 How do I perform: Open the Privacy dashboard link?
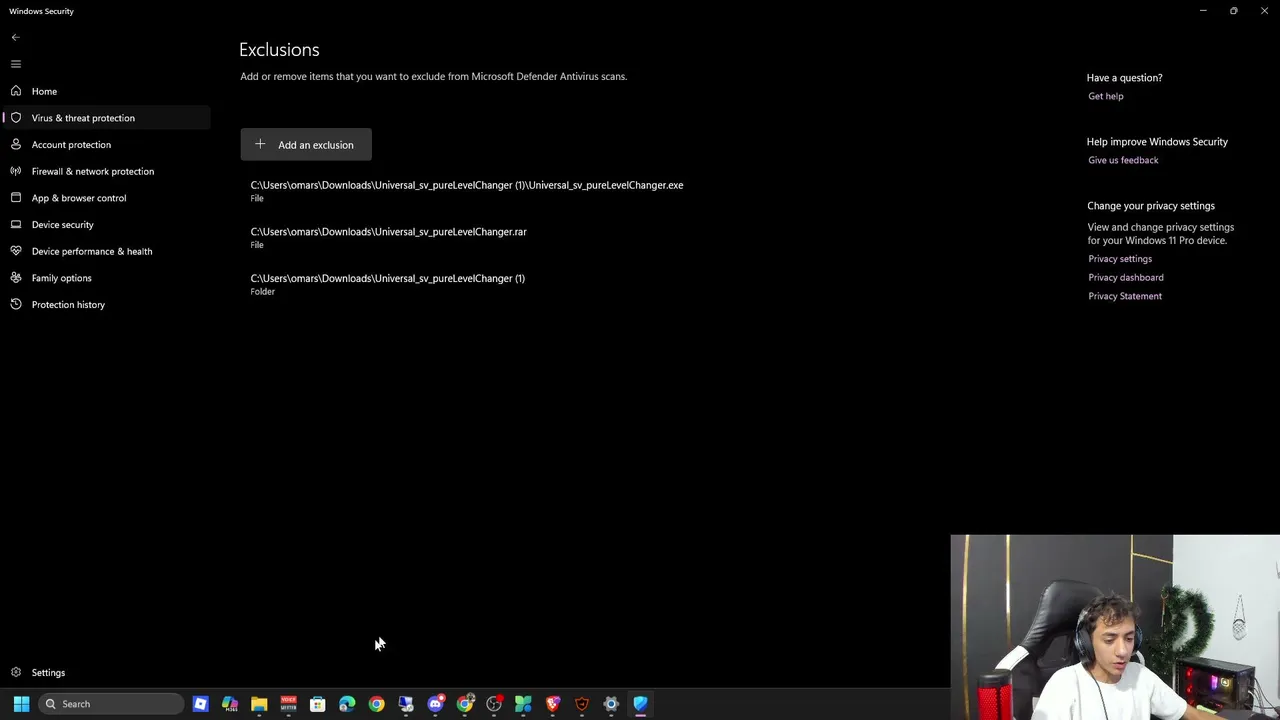tap(1126, 278)
